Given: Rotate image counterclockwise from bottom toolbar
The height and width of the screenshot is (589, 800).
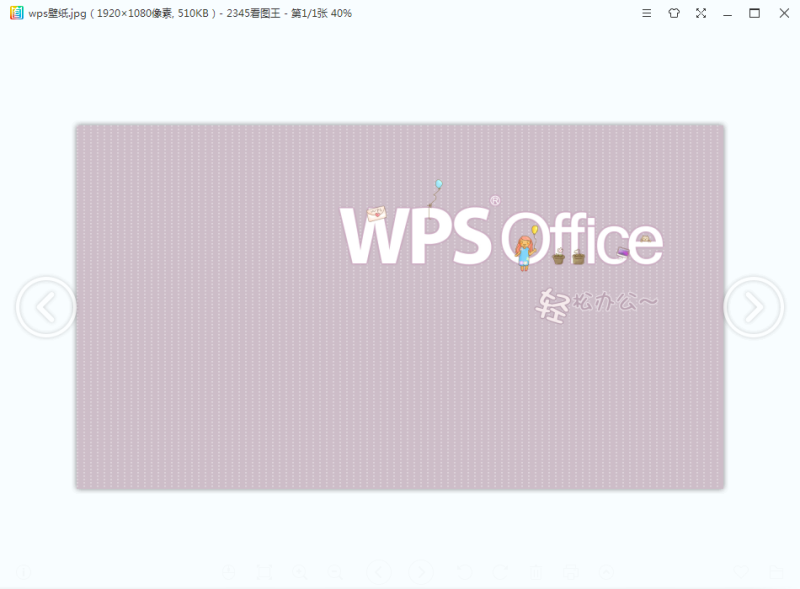Looking at the screenshot, I should tap(464, 572).
